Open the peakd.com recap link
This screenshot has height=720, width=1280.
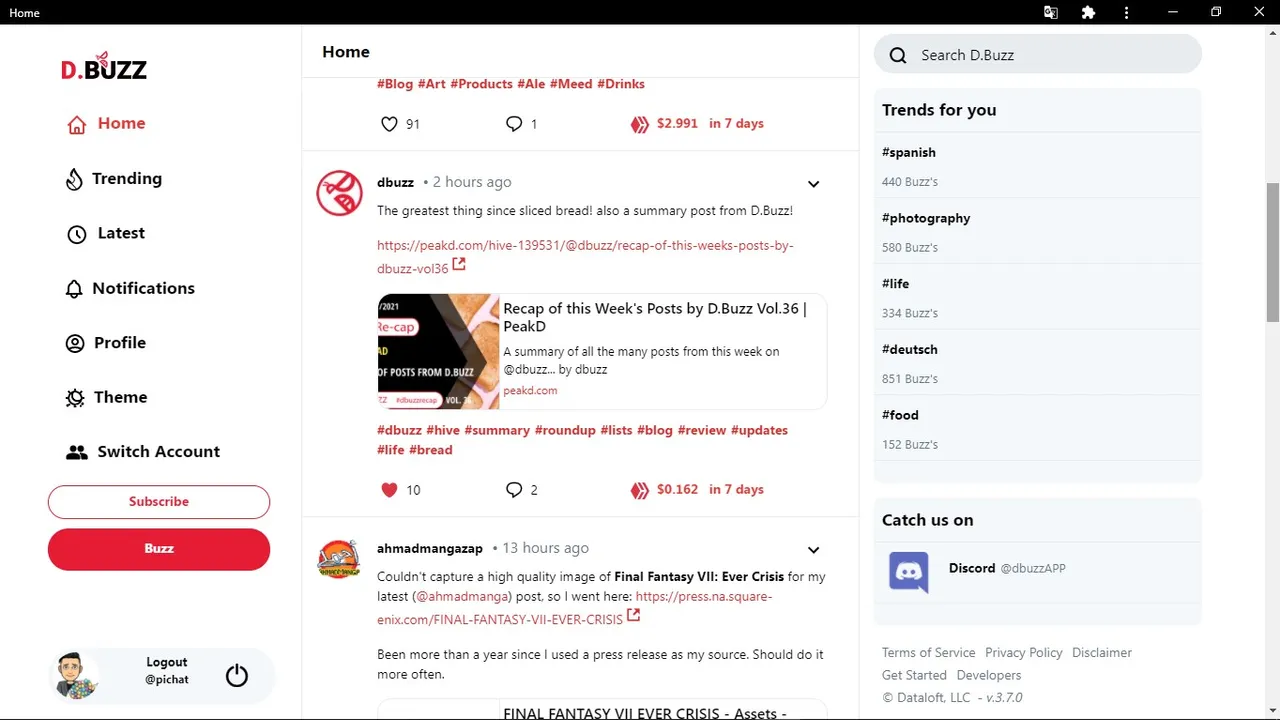585,257
